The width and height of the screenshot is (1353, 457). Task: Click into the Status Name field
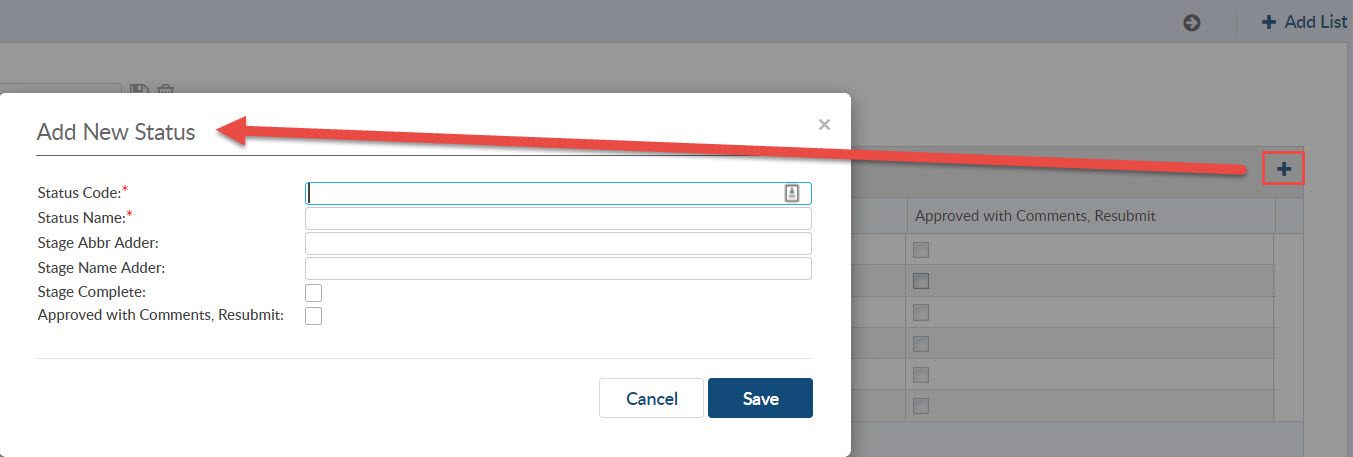[558, 218]
